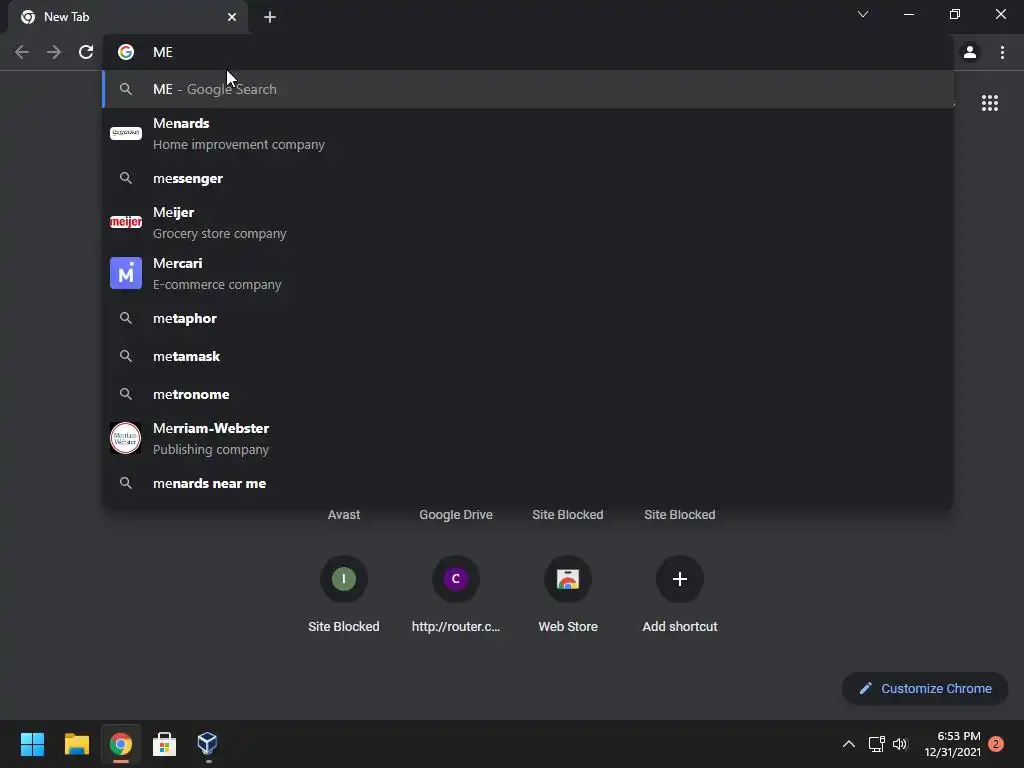This screenshot has width=1024, height=768.
Task: Select the messenger search suggestion
Action: pyautogui.click(x=528, y=178)
